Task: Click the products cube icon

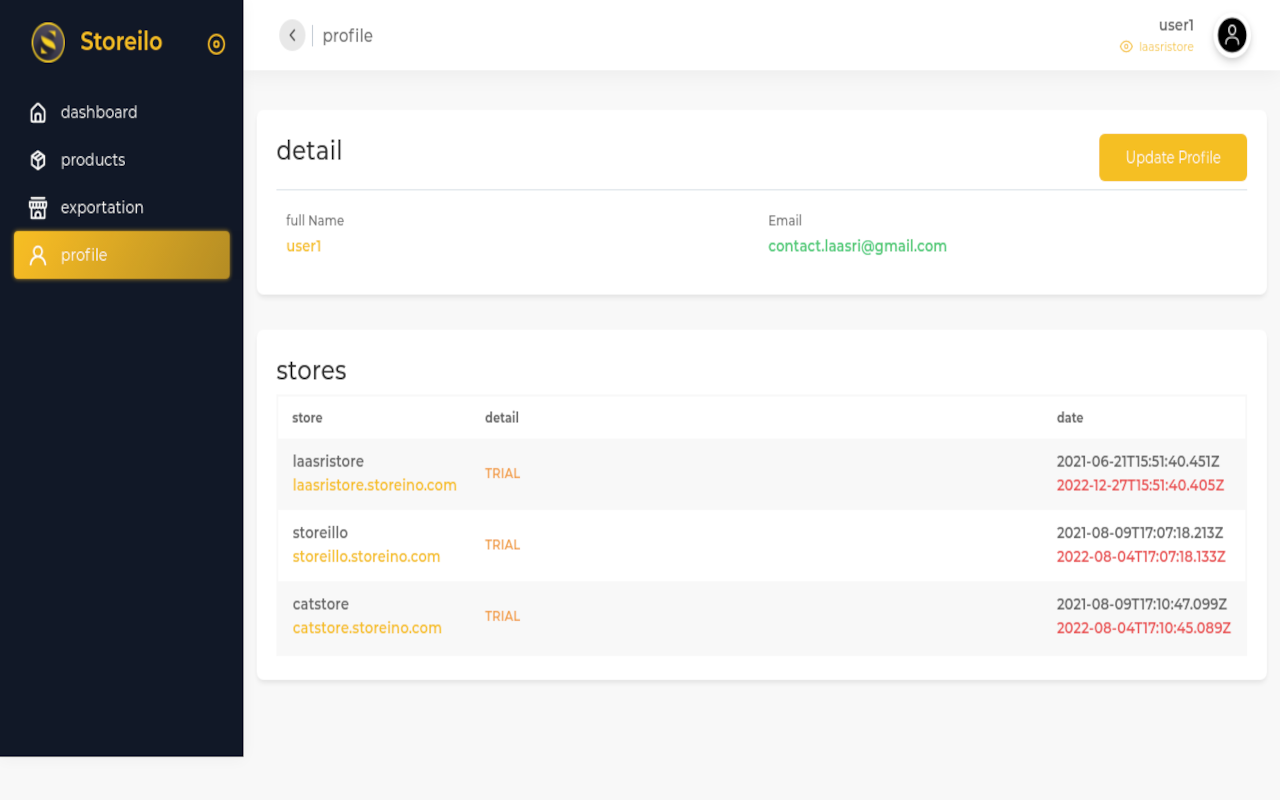Action: pyautogui.click(x=37, y=159)
